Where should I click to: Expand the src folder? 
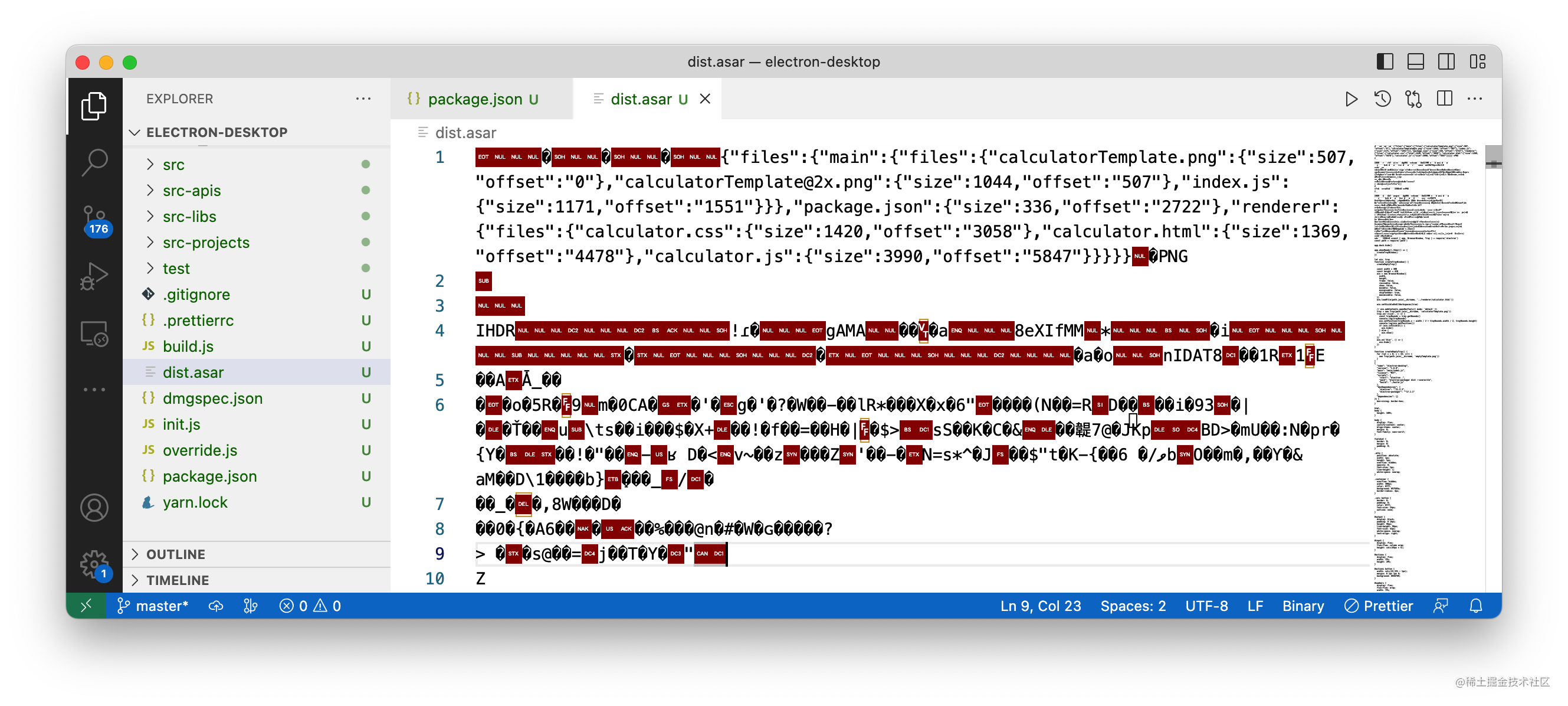256,165
